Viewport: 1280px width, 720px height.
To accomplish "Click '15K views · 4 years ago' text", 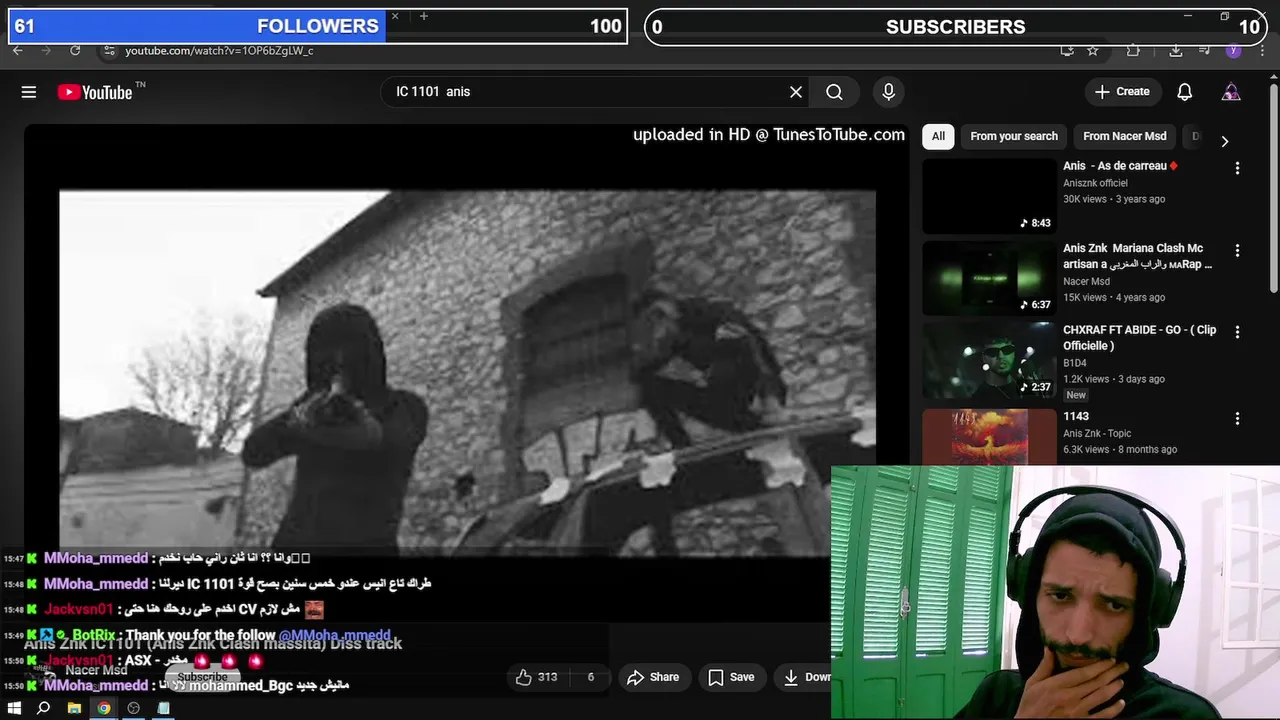I will tap(1114, 297).
